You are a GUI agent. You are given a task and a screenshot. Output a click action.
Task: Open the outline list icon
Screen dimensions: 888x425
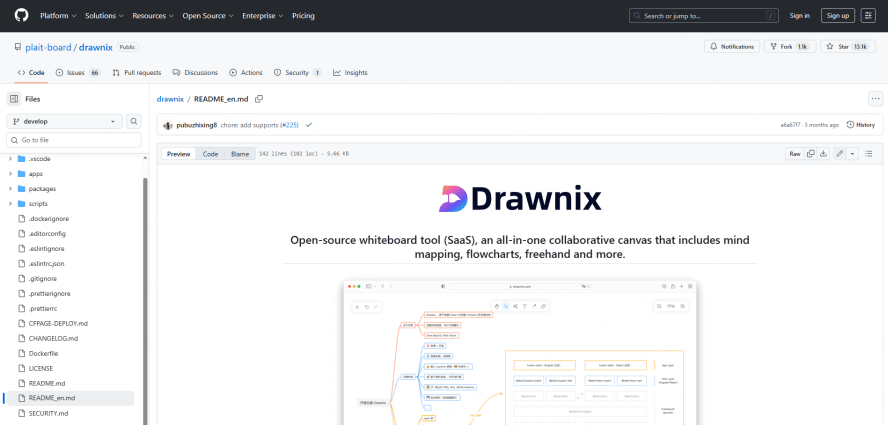coord(869,154)
